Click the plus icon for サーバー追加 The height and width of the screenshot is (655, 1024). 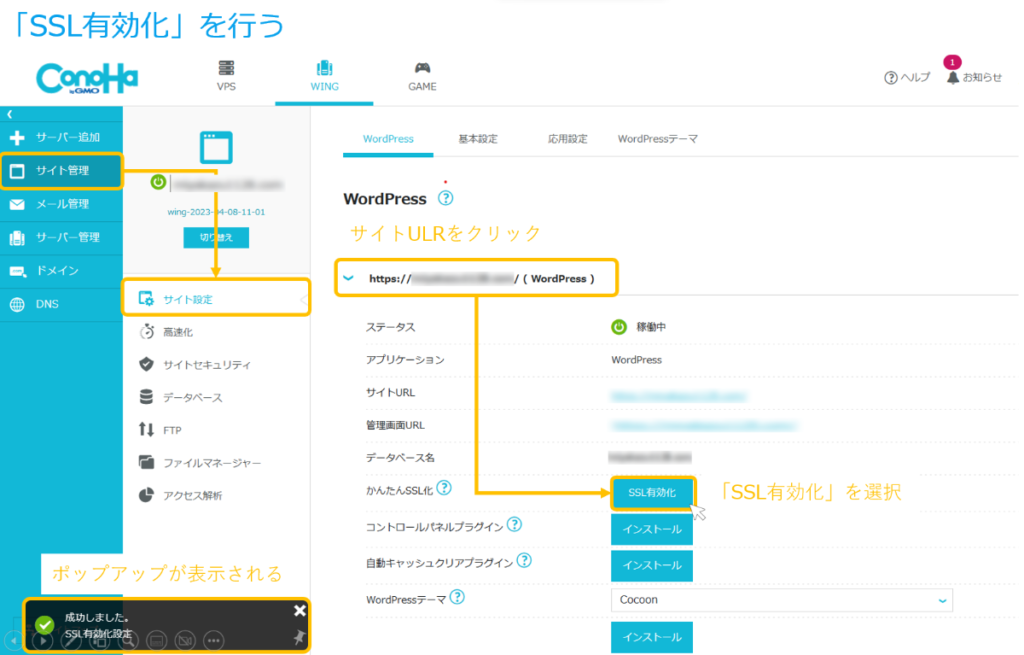(x=18, y=138)
